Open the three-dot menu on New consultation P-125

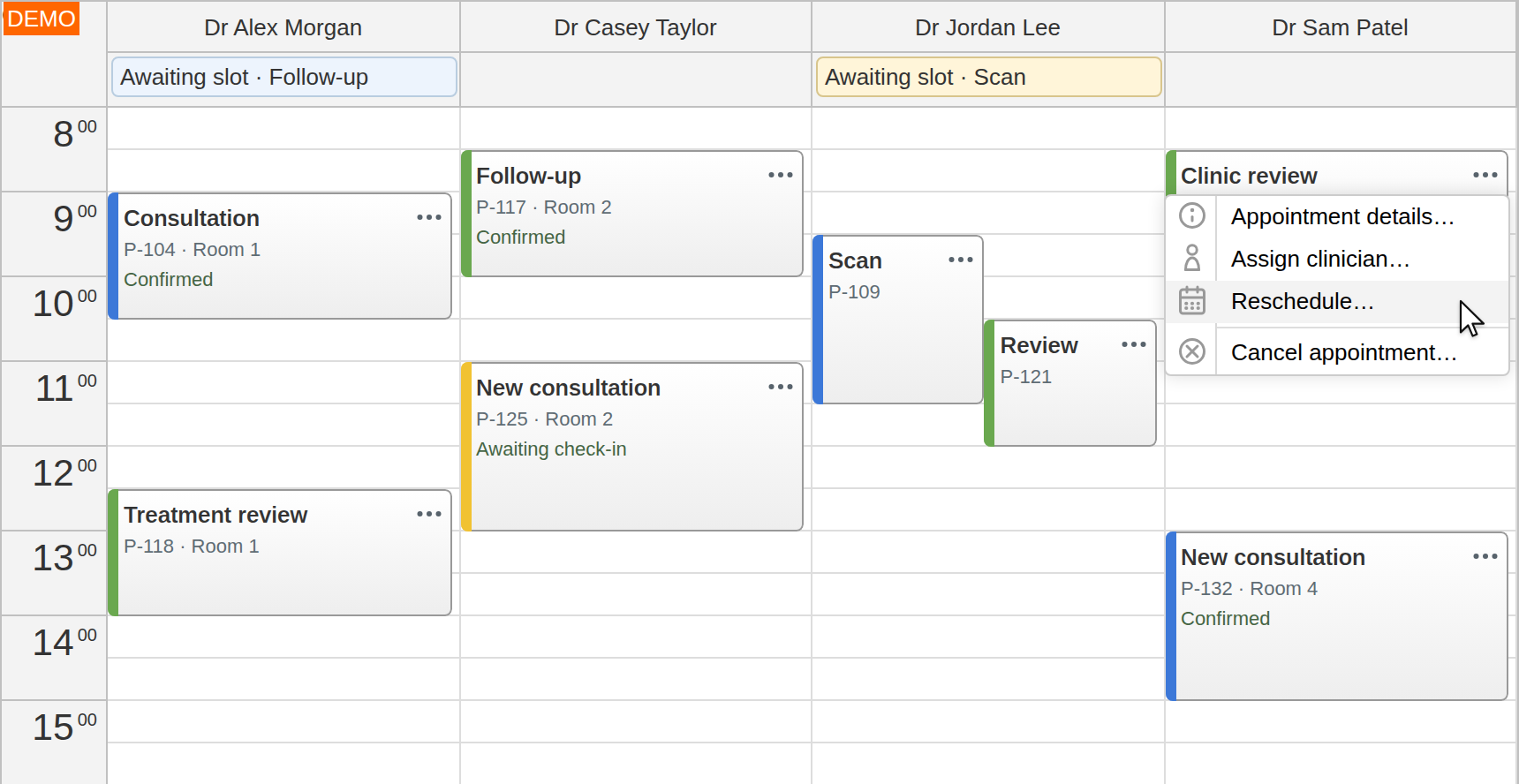tap(781, 387)
